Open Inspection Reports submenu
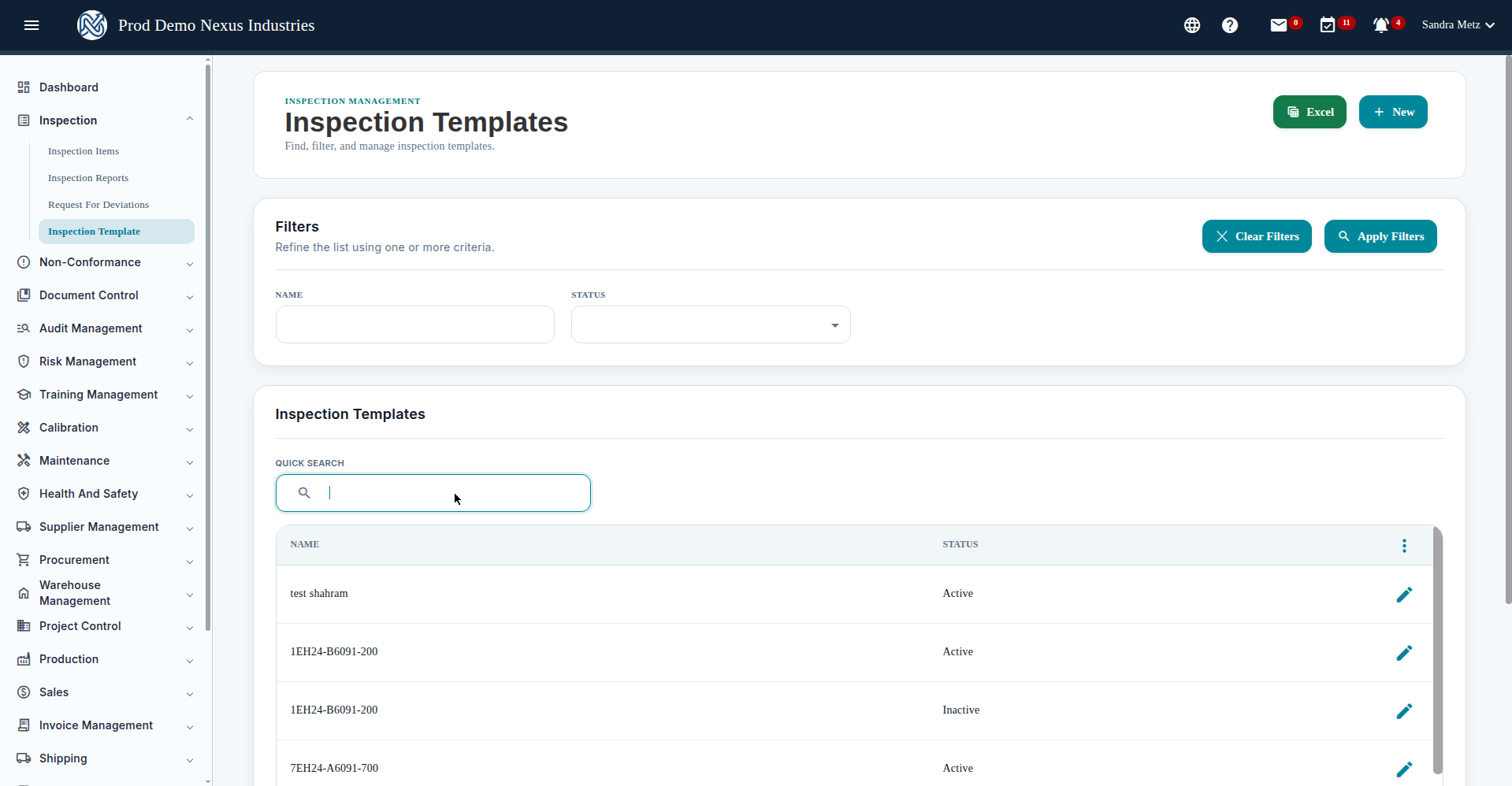Image resolution: width=1512 pixels, height=786 pixels. tap(88, 178)
